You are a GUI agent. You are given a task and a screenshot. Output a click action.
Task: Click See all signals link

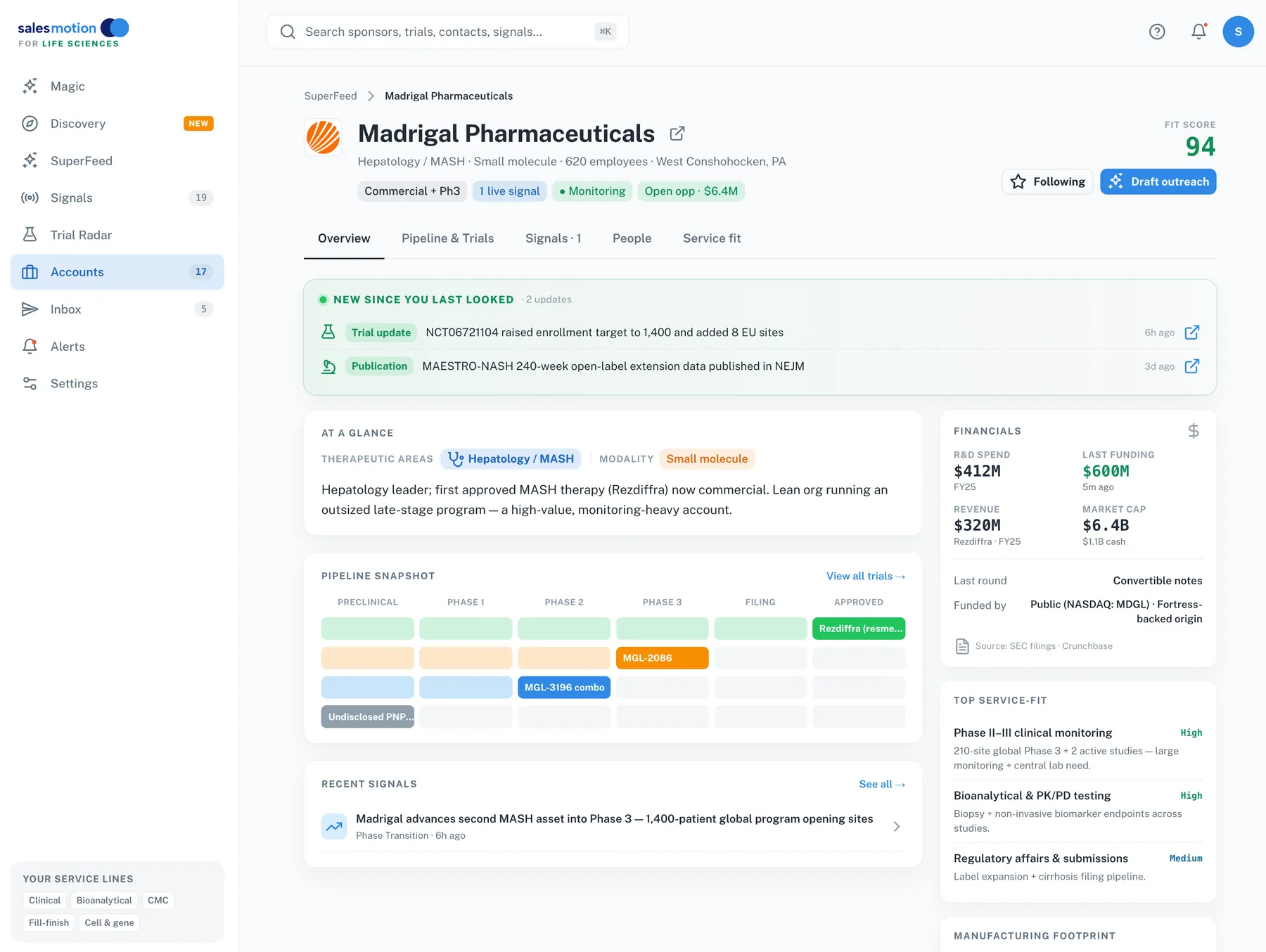882,784
